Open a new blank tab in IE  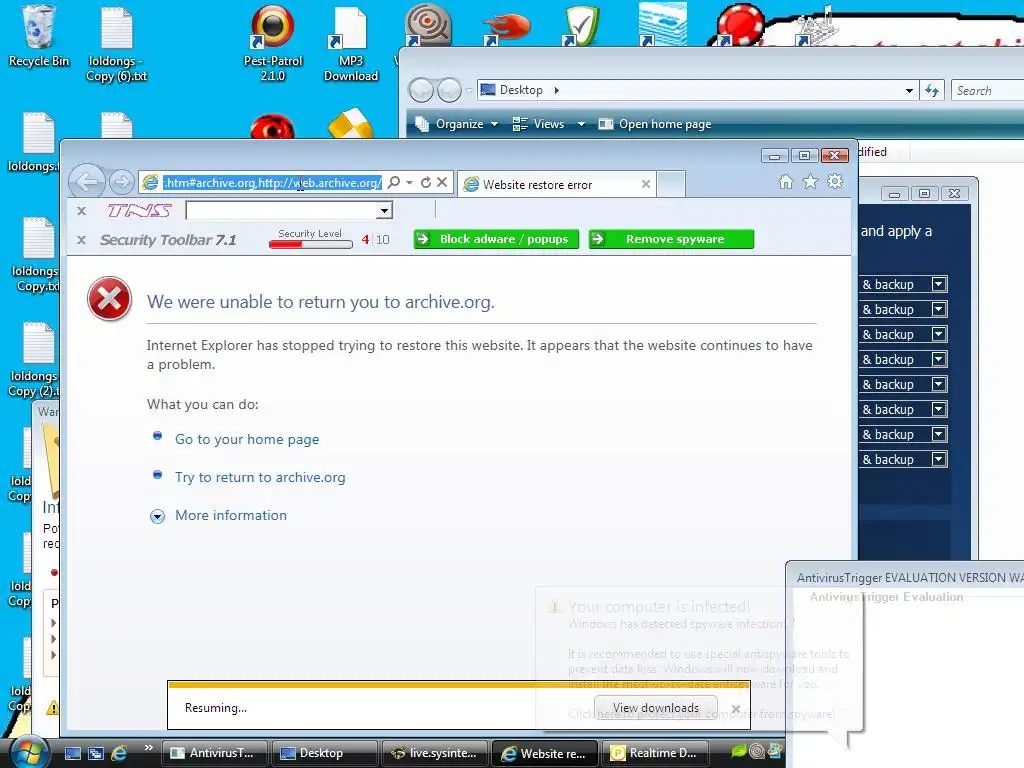[x=671, y=184]
